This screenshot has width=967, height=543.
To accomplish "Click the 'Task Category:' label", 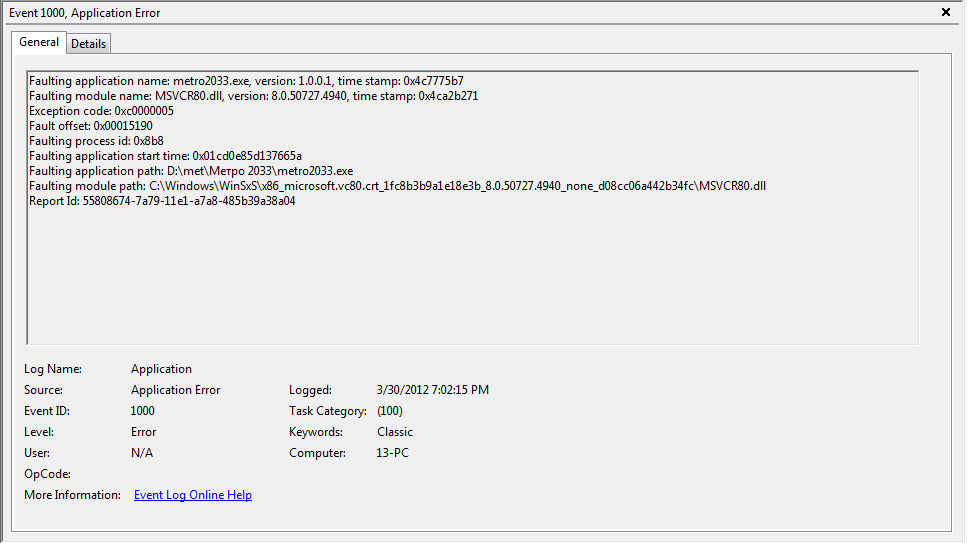I will [x=327, y=411].
